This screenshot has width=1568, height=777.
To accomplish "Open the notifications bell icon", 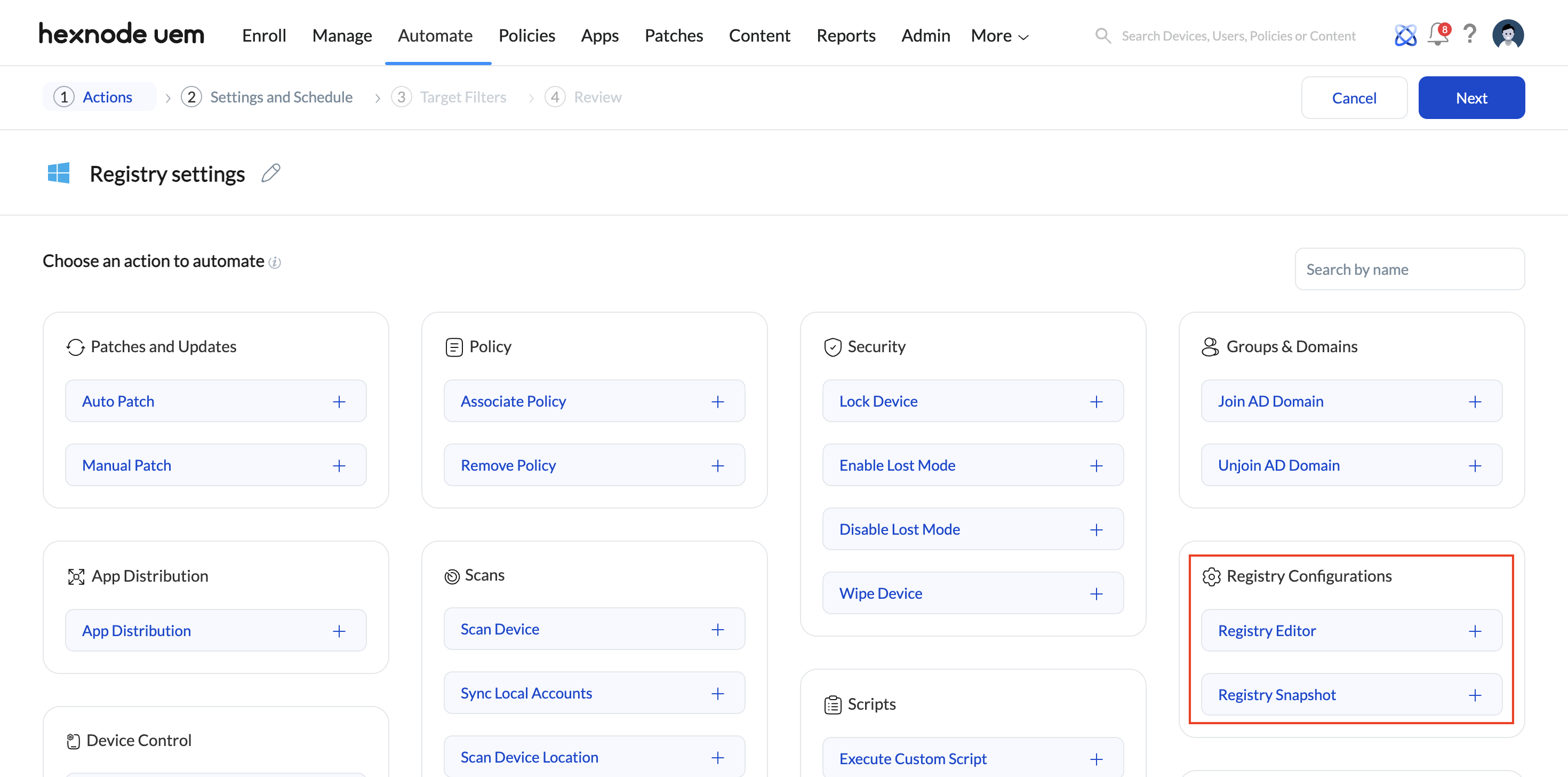I will click(x=1437, y=35).
